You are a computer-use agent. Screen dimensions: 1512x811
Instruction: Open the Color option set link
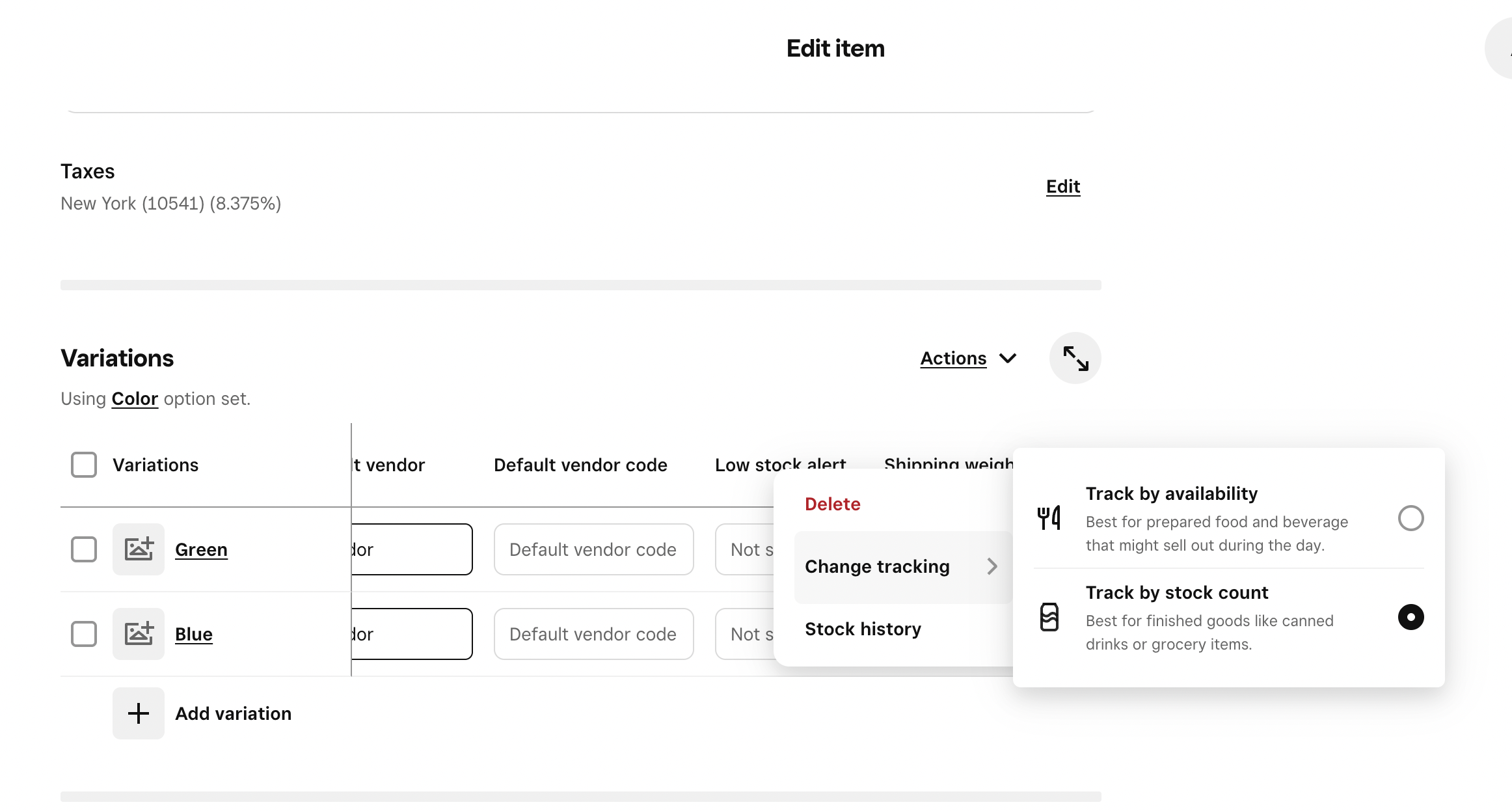tap(135, 398)
